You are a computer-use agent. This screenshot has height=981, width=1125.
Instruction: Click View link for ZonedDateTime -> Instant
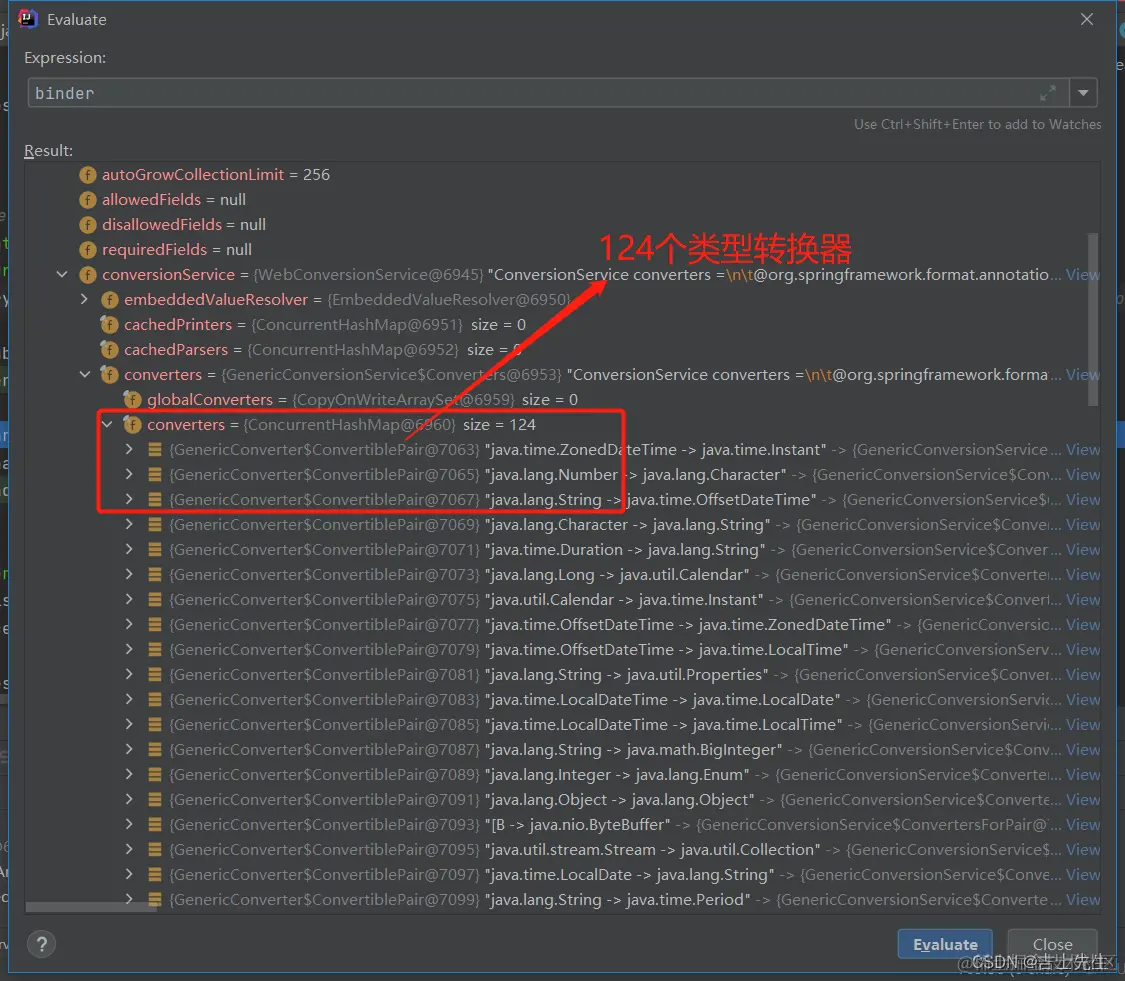pos(1082,449)
